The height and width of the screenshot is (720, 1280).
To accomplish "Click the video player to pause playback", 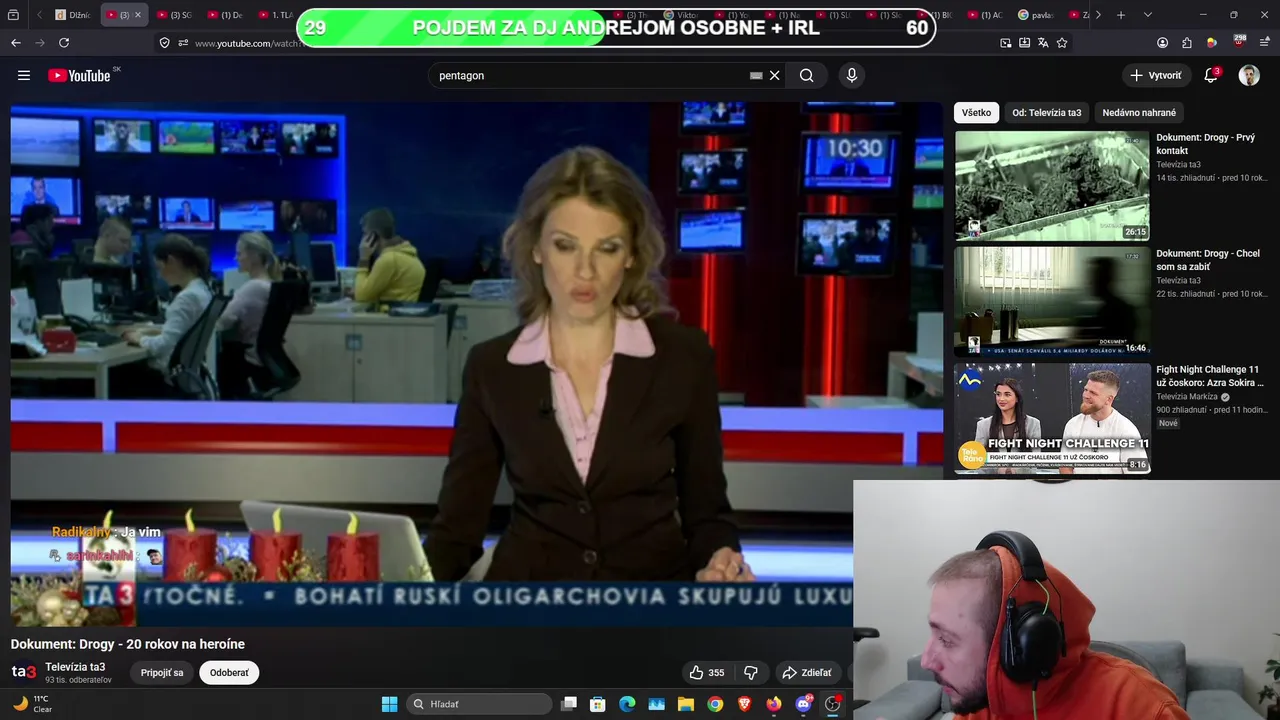I will tap(476, 364).
